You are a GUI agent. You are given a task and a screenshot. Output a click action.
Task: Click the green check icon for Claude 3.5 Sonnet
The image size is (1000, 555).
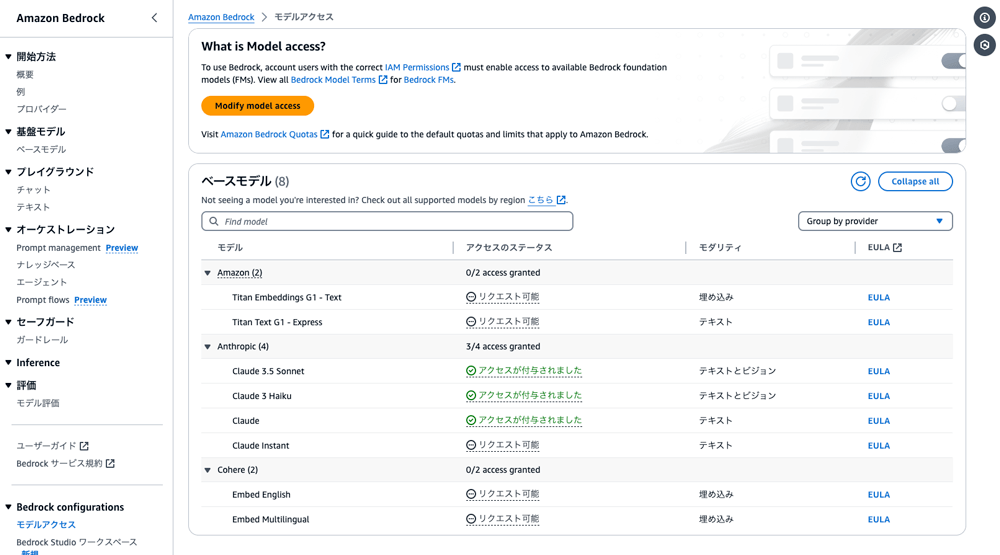[x=471, y=371]
